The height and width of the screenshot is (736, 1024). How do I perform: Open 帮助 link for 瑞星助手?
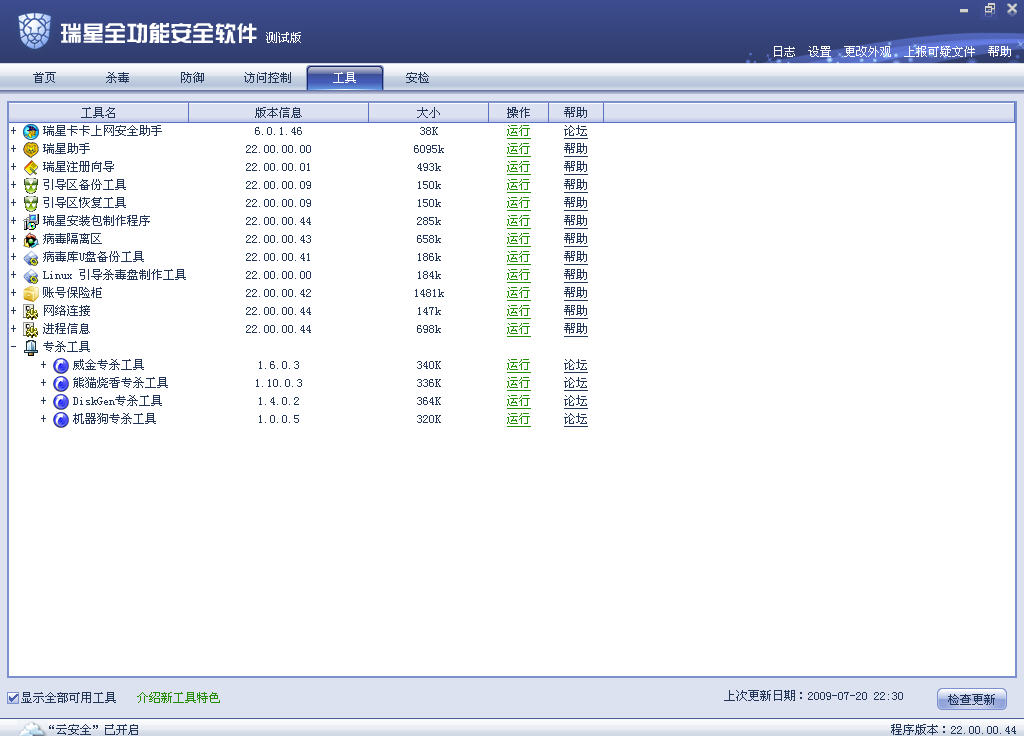point(575,150)
